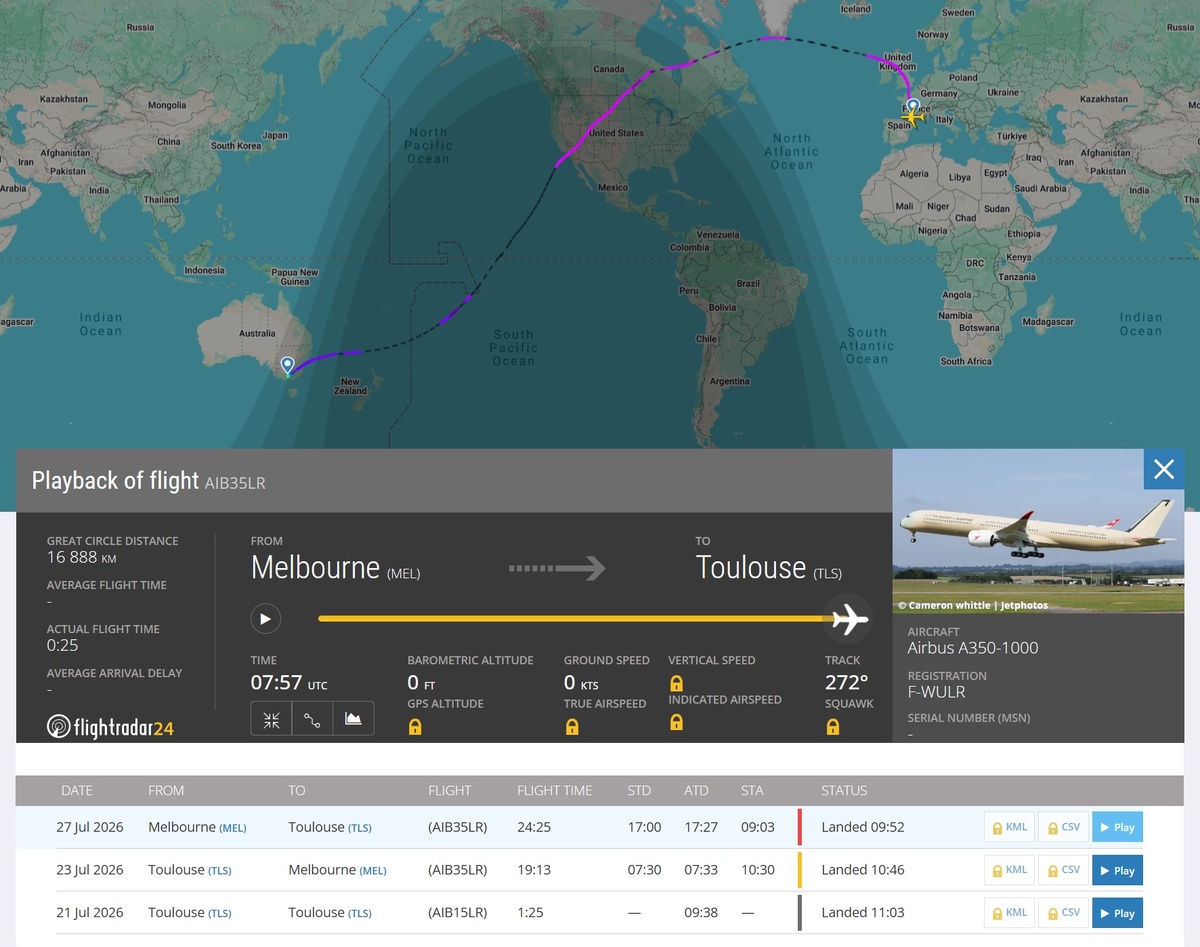Download CSV for 27 Jul 2026 flight
The image size is (1200, 947).
coord(1063,827)
